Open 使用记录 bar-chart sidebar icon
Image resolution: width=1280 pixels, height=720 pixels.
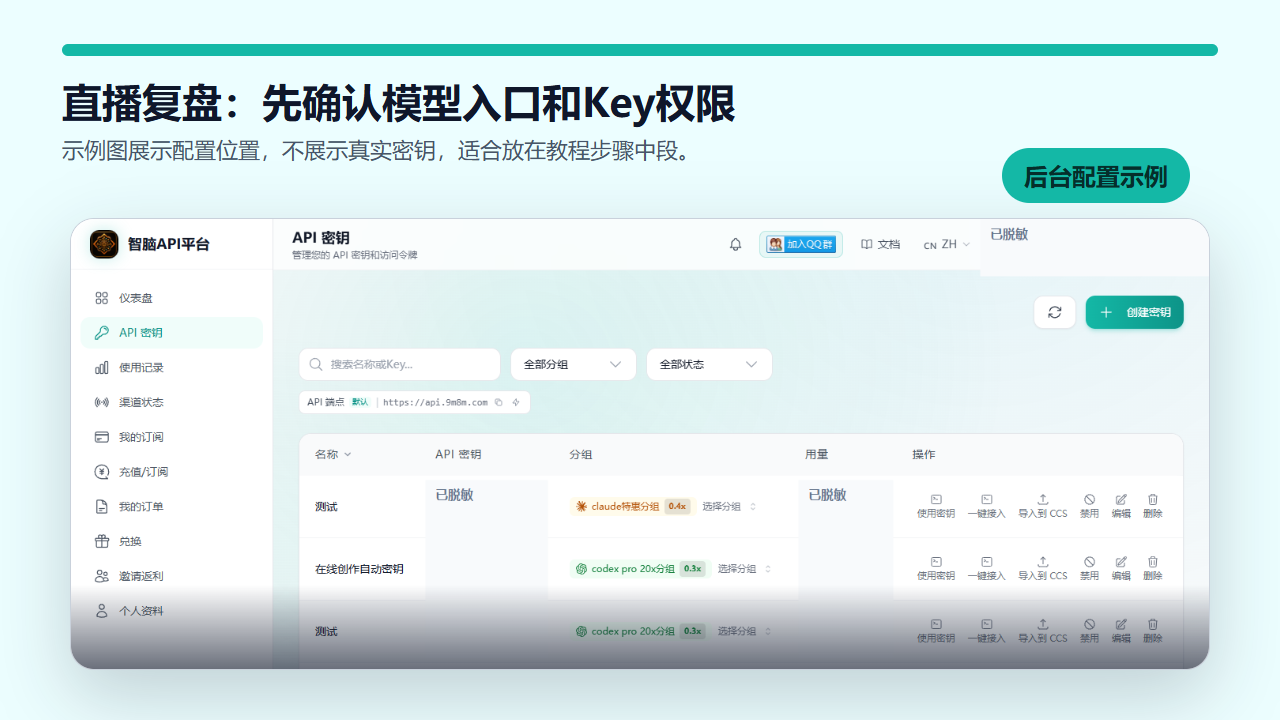101,368
